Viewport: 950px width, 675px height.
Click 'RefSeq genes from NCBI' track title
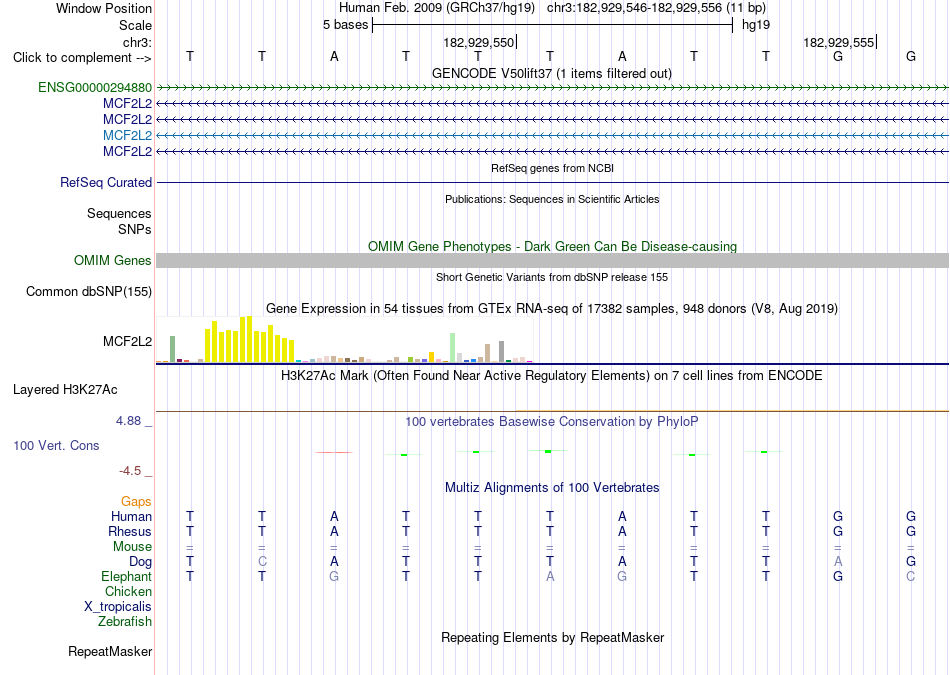coord(552,168)
